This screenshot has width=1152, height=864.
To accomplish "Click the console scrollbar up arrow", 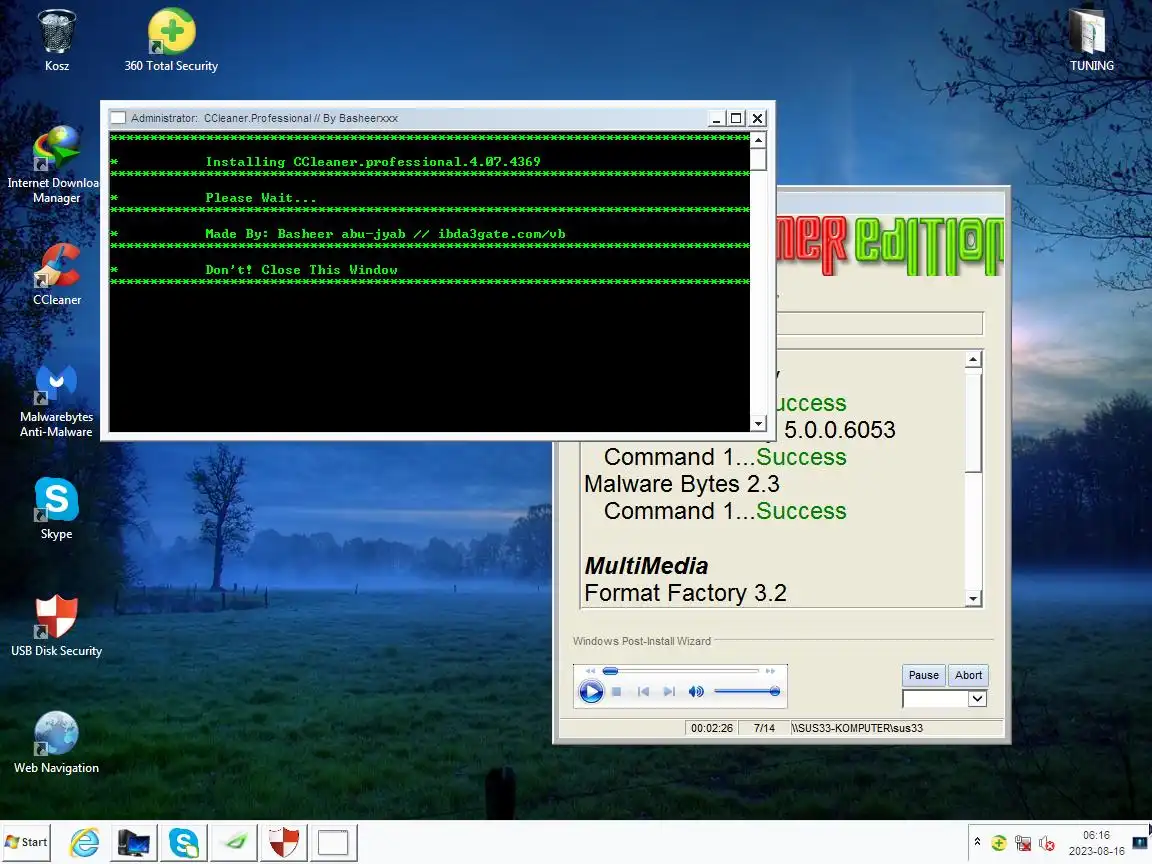I will point(758,140).
